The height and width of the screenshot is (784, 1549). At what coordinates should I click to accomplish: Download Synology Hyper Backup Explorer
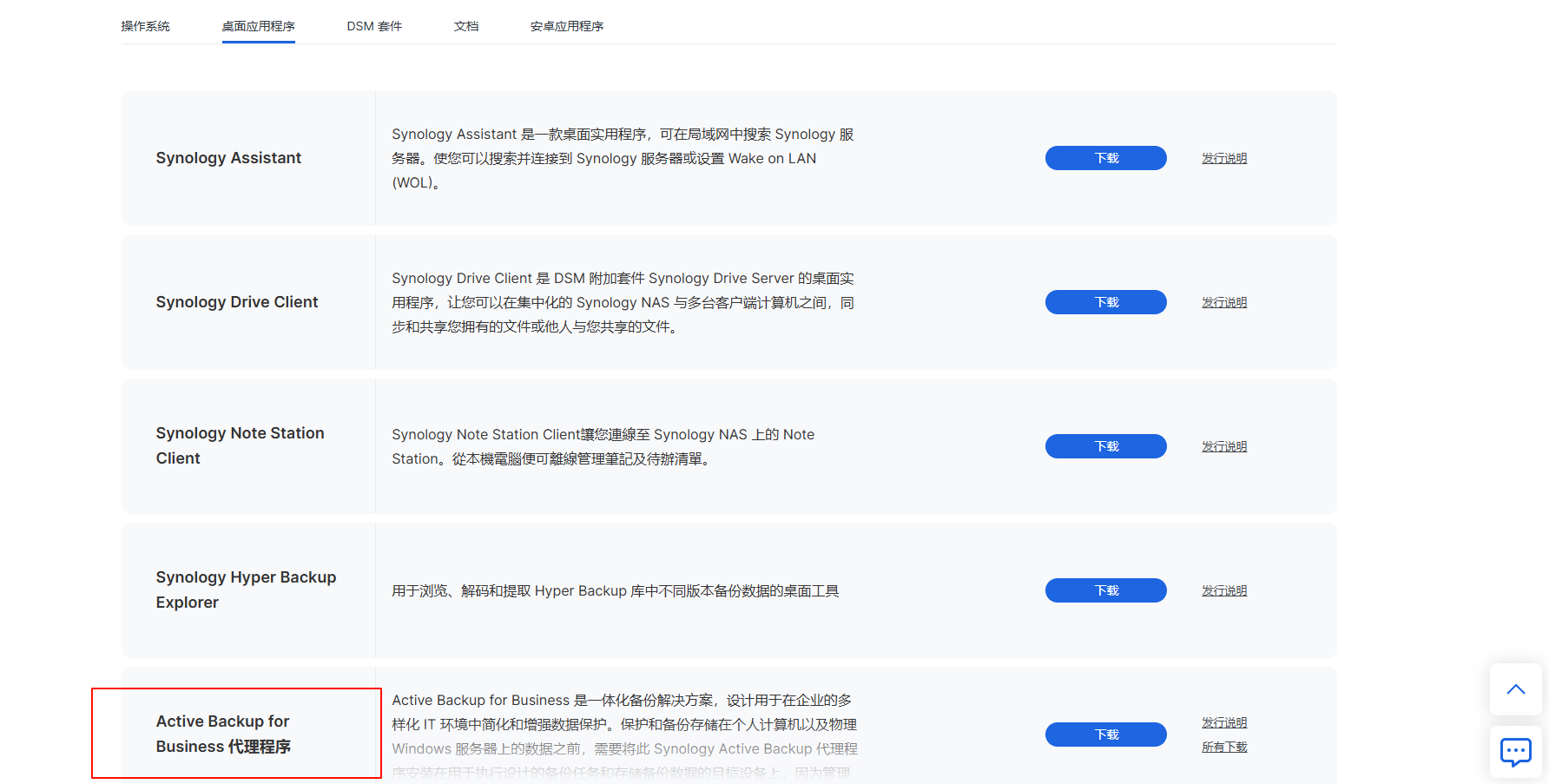tap(1105, 590)
